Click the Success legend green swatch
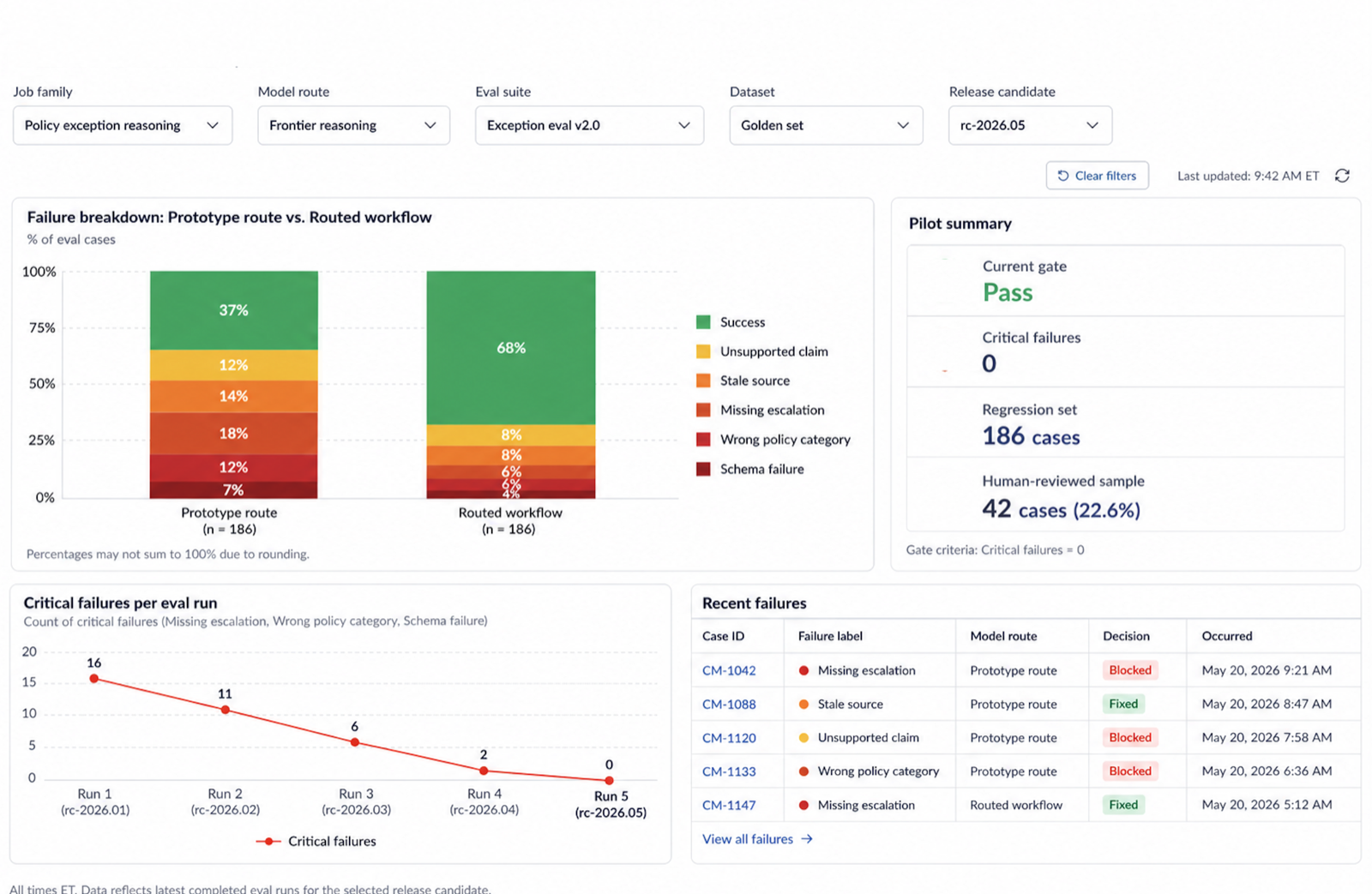 703,322
